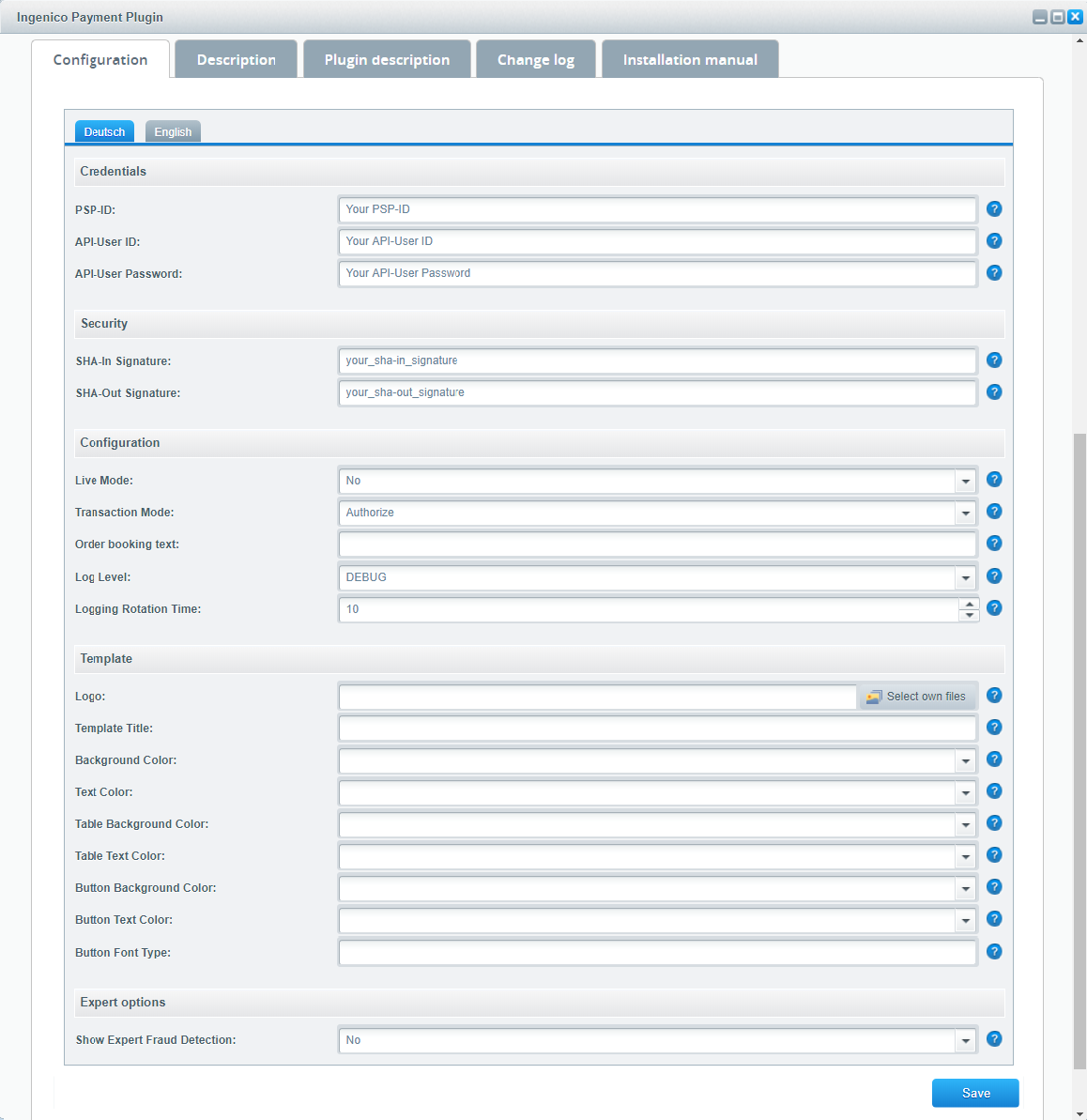Click the Order booking text help icon
Screen dimensions: 1087x1120
993,544
